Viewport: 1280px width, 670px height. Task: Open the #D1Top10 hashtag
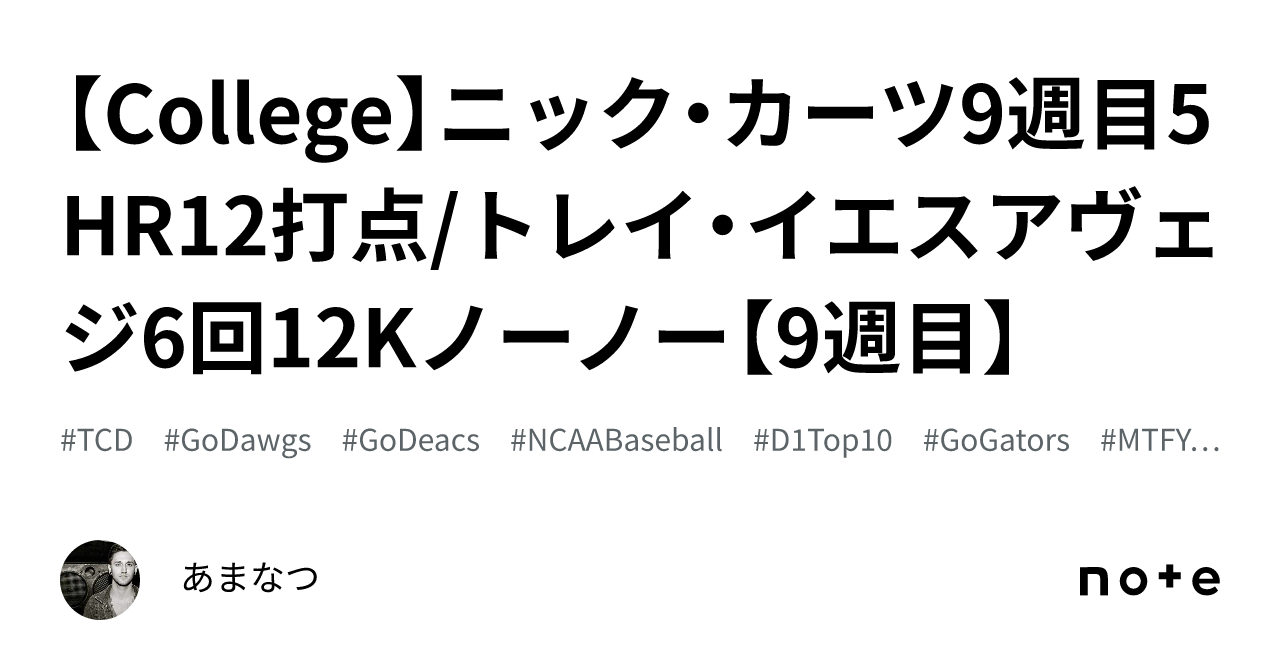pos(823,440)
